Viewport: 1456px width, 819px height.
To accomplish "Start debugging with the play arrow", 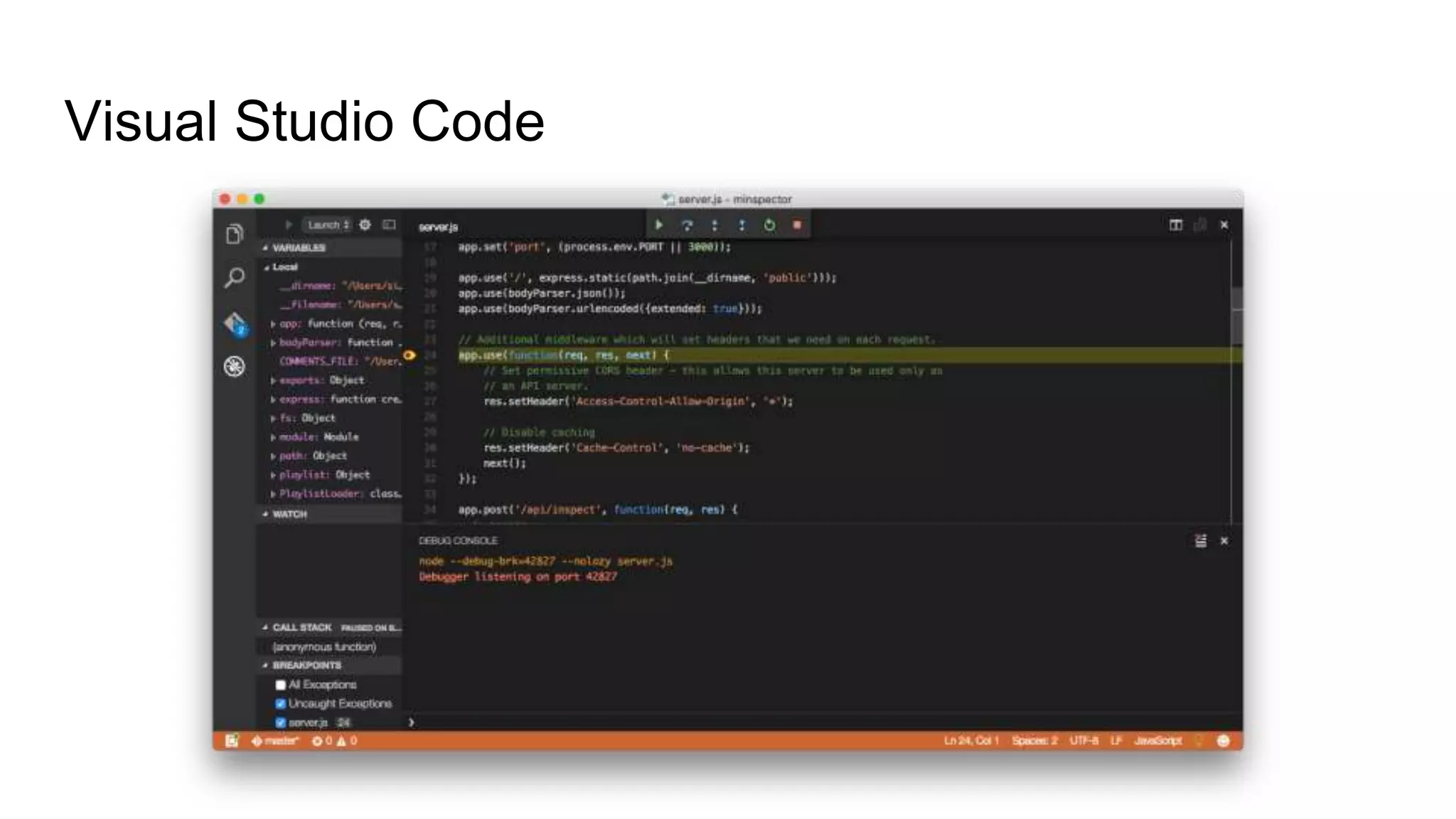I will (x=289, y=225).
